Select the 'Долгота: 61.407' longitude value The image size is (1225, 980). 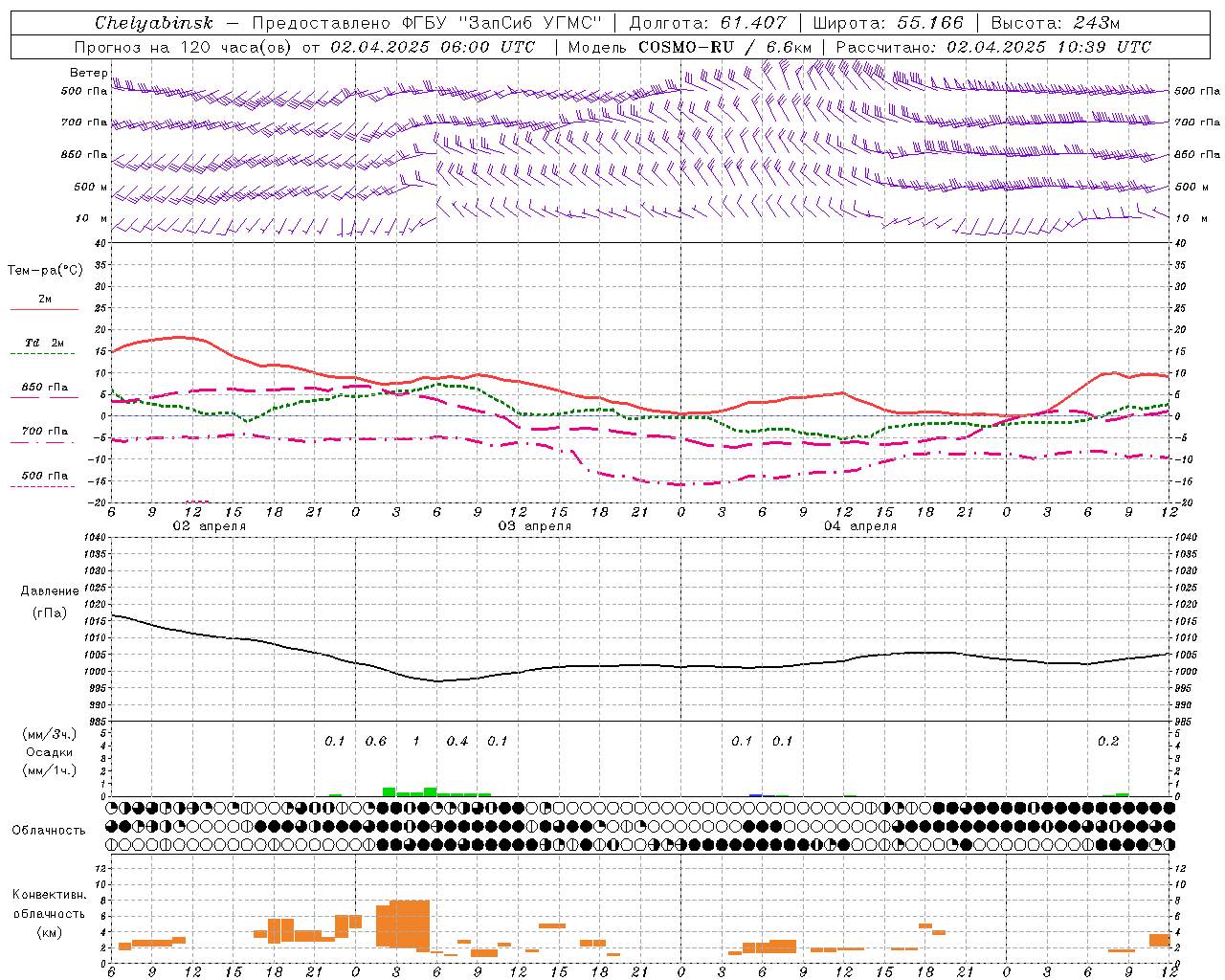click(x=707, y=23)
